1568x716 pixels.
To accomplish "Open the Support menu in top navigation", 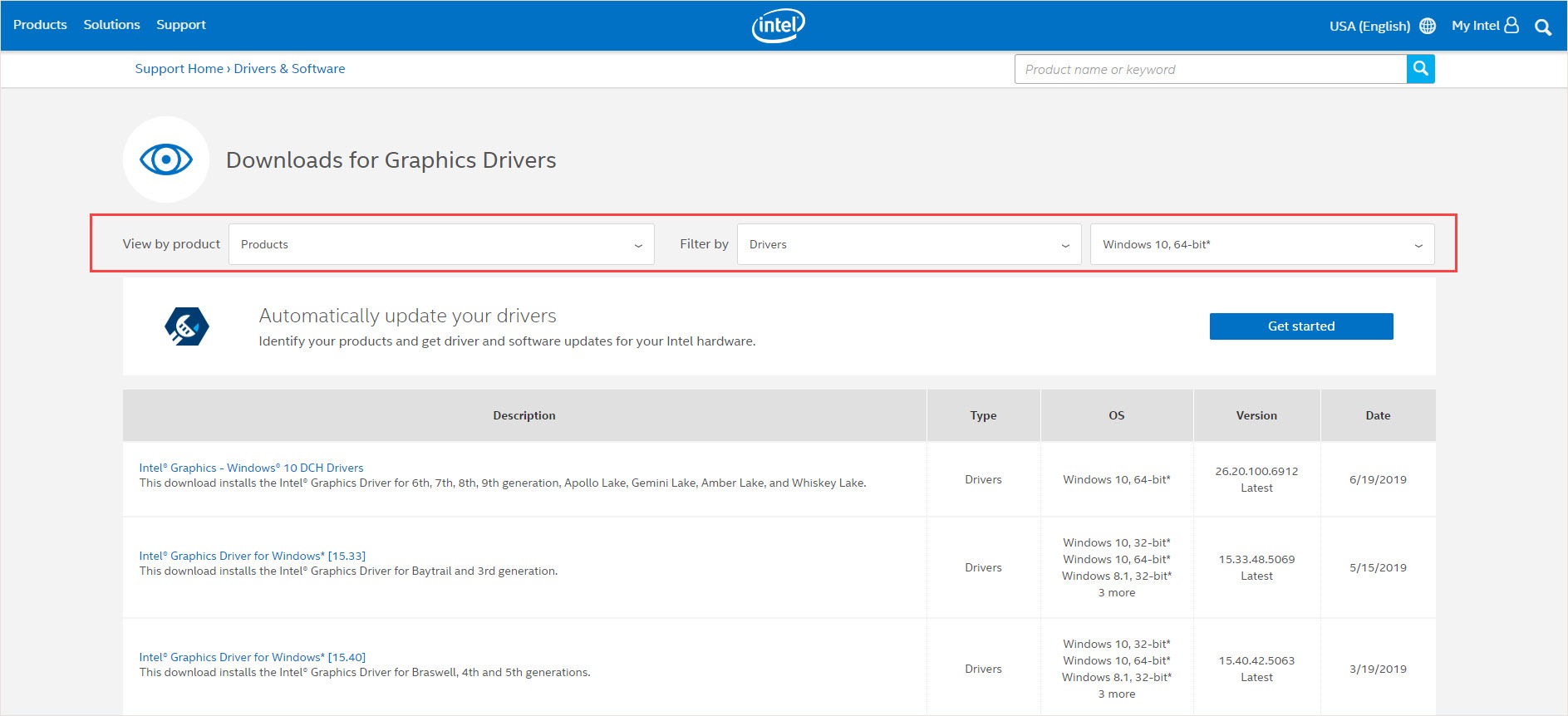I will (180, 25).
